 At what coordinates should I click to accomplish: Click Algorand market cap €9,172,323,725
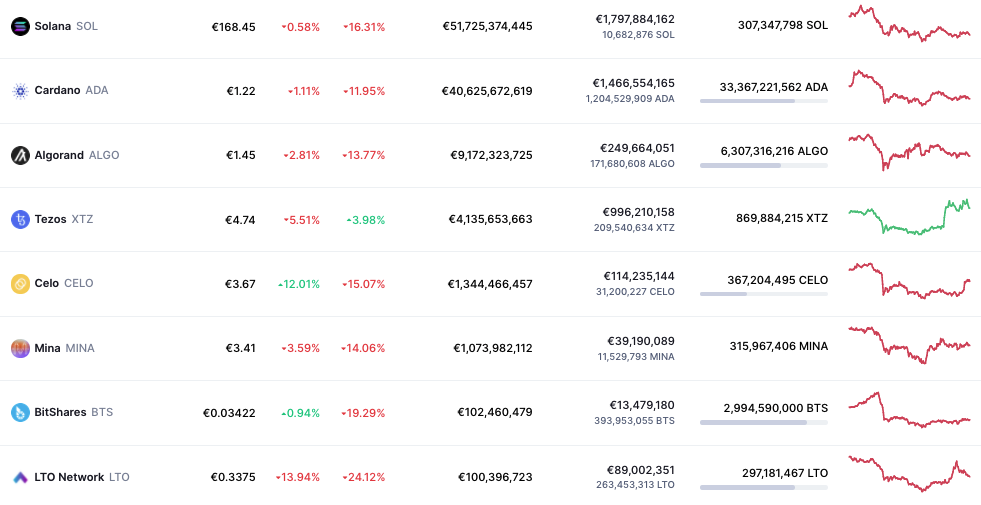pyautogui.click(x=492, y=155)
